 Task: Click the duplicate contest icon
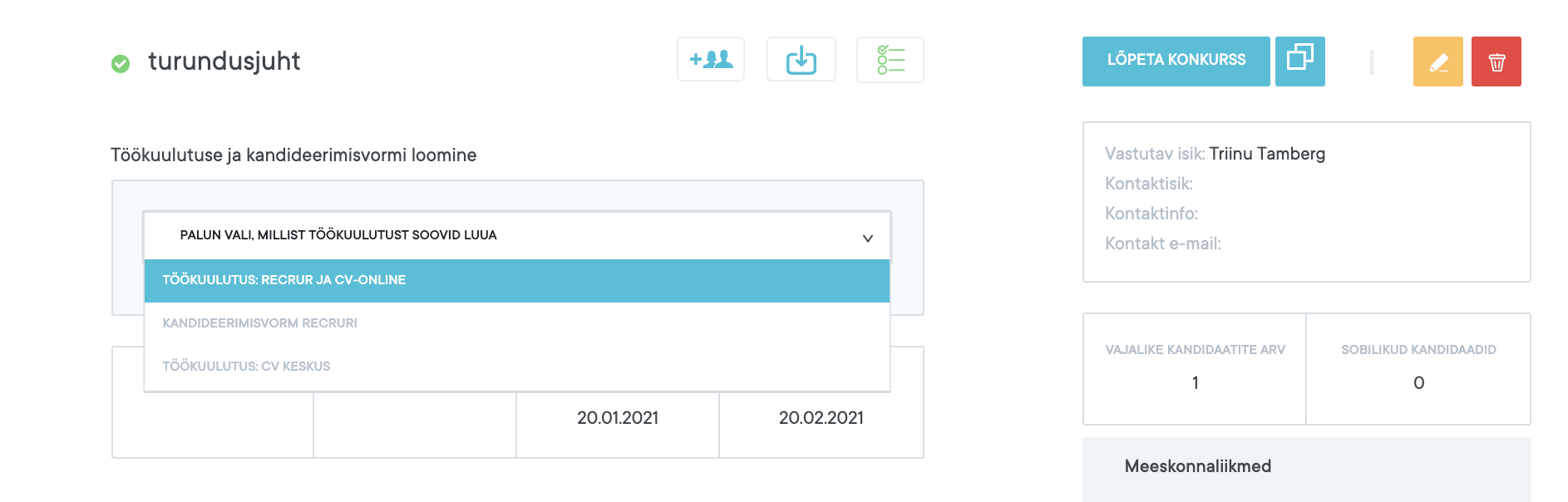click(1299, 61)
